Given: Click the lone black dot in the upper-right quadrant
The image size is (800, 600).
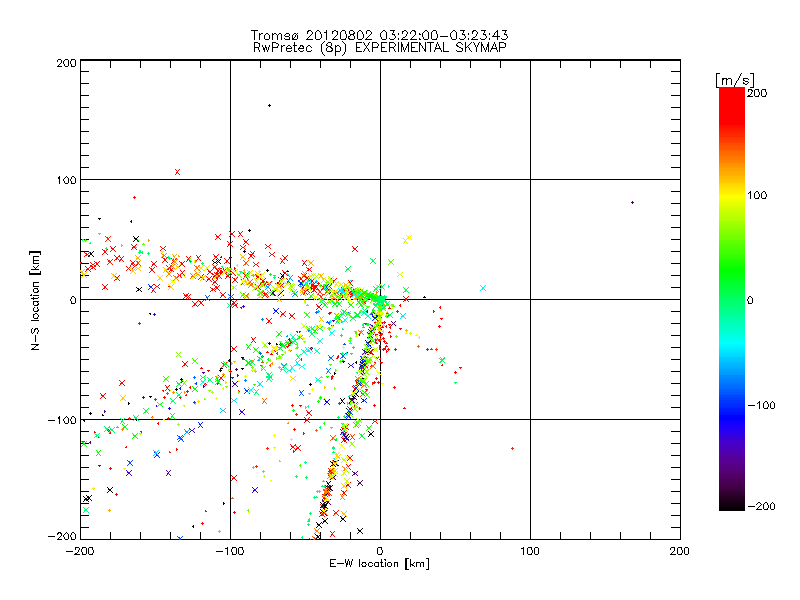Looking at the screenshot, I should click(632, 203).
